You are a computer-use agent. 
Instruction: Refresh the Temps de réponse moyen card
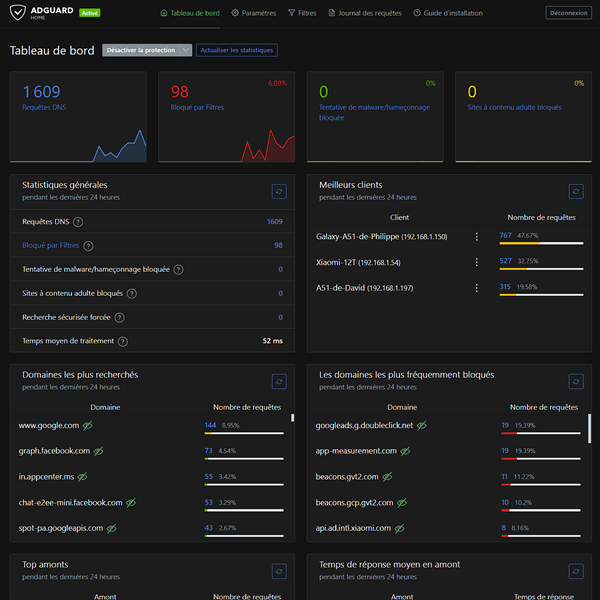tap(576, 571)
